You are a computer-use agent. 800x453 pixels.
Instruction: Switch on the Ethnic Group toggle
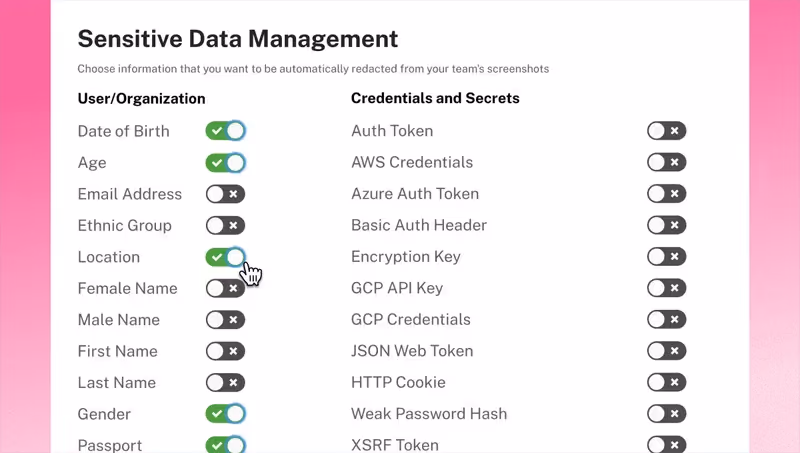(x=226, y=225)
